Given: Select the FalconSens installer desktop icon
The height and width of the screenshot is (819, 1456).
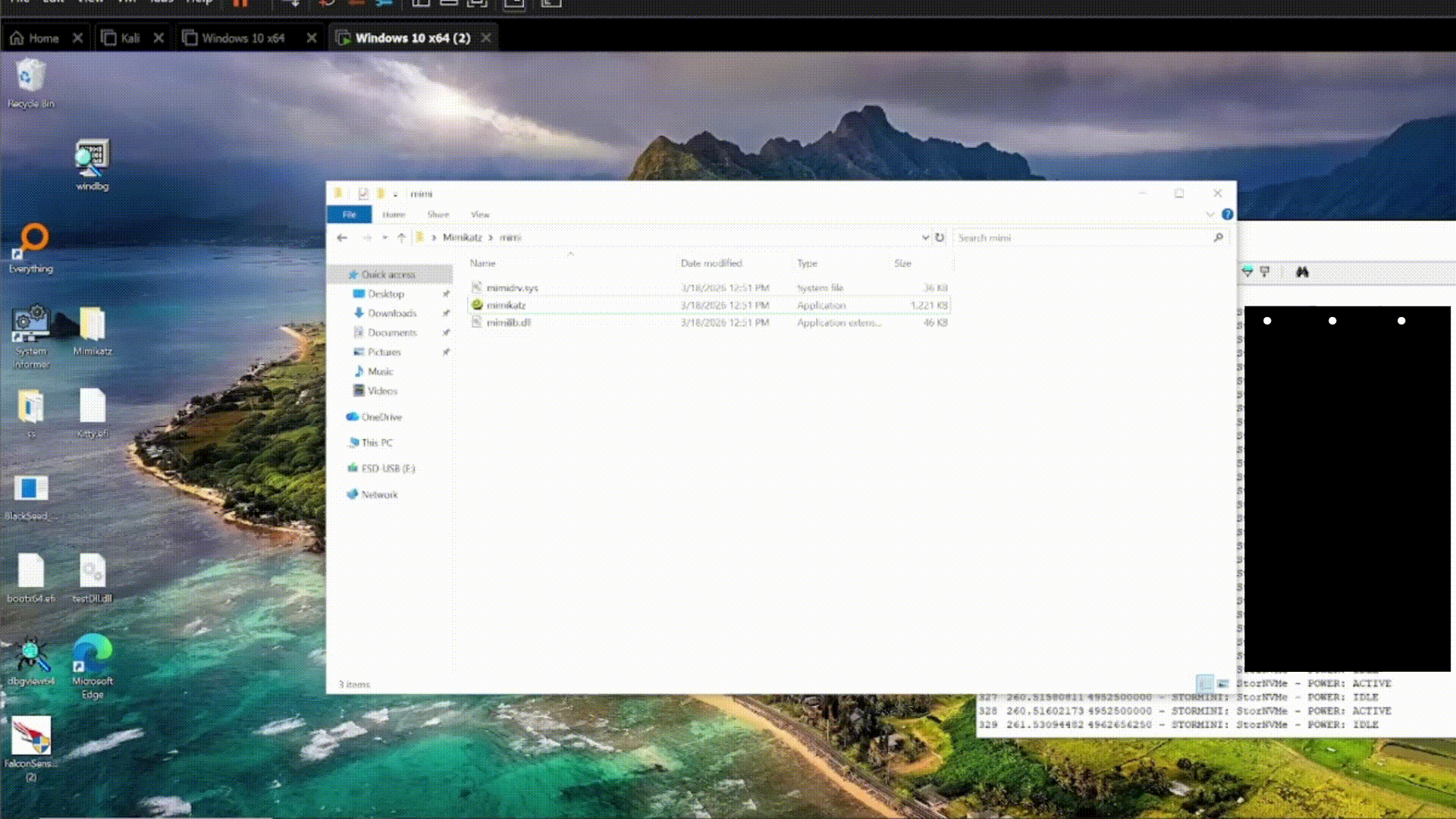Looking at the screenshot, I should coord(31,749).
